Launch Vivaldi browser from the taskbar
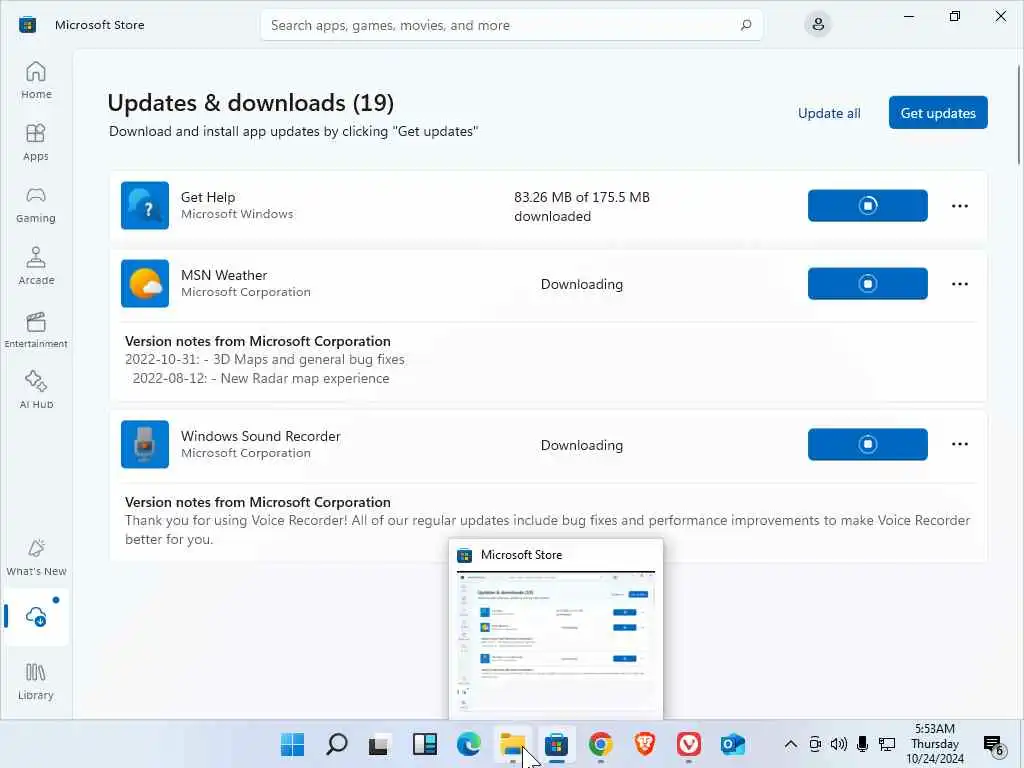This screenshot has height=768, width=1024. point(688,744)
